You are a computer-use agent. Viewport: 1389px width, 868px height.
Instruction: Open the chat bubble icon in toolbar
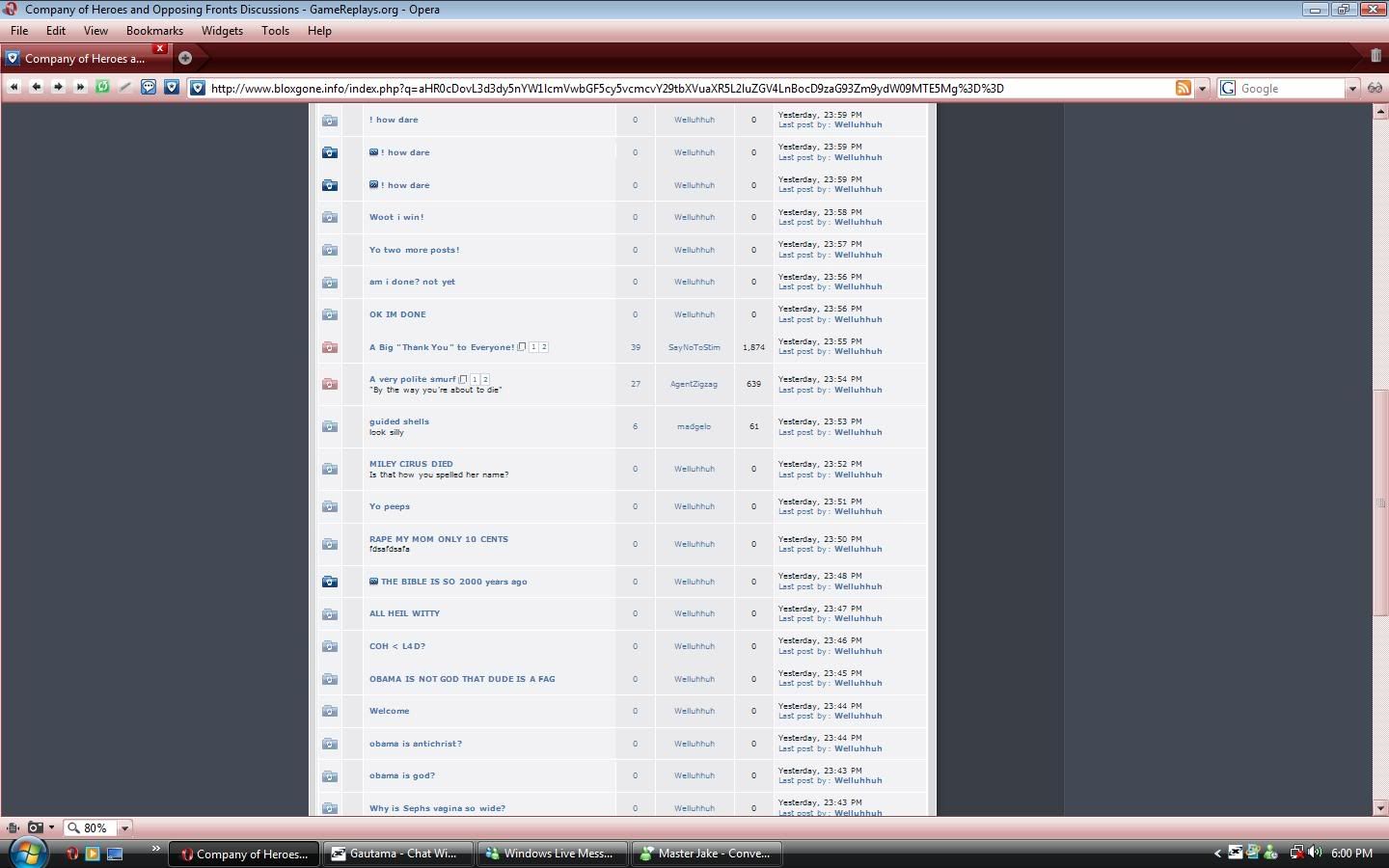point(149,87)
